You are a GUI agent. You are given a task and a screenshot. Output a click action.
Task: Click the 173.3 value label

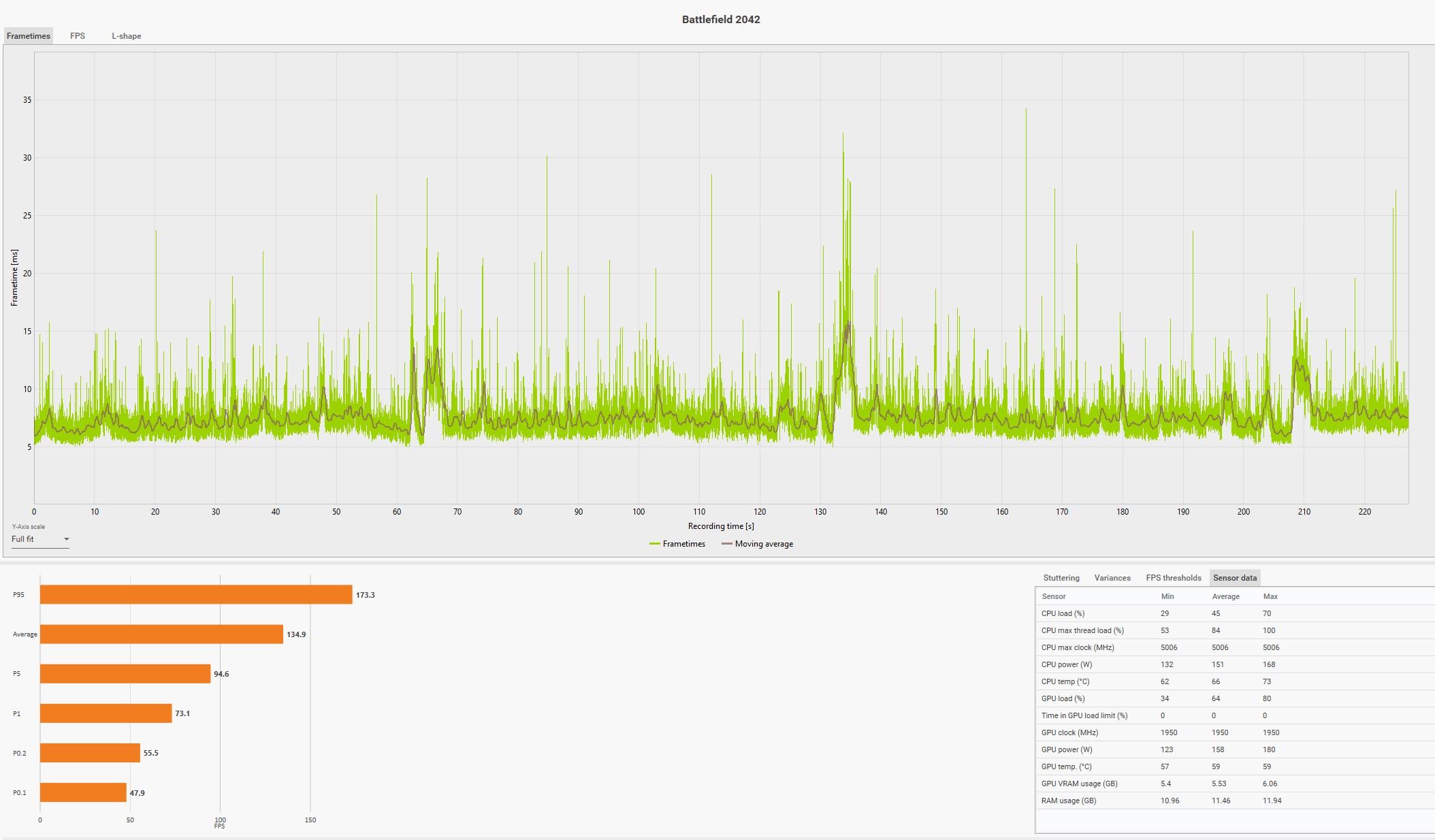coord(366,595)
